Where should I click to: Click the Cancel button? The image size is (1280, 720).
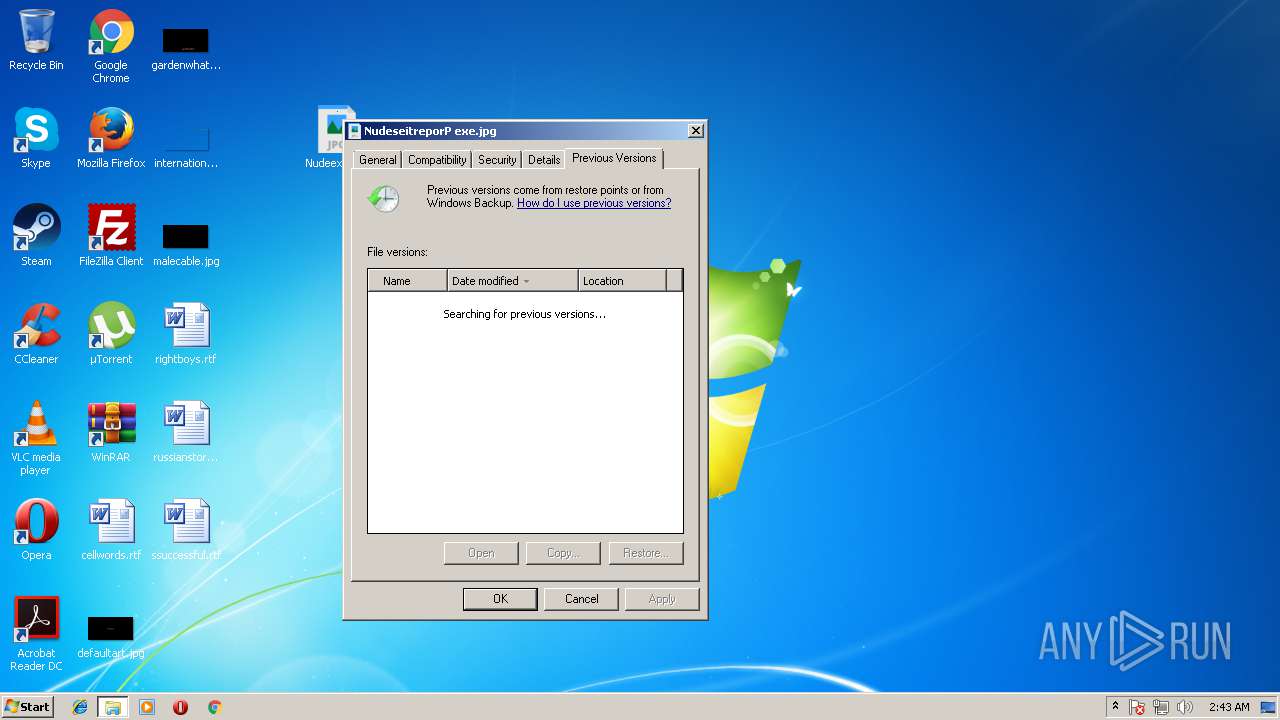pos(581,599)
